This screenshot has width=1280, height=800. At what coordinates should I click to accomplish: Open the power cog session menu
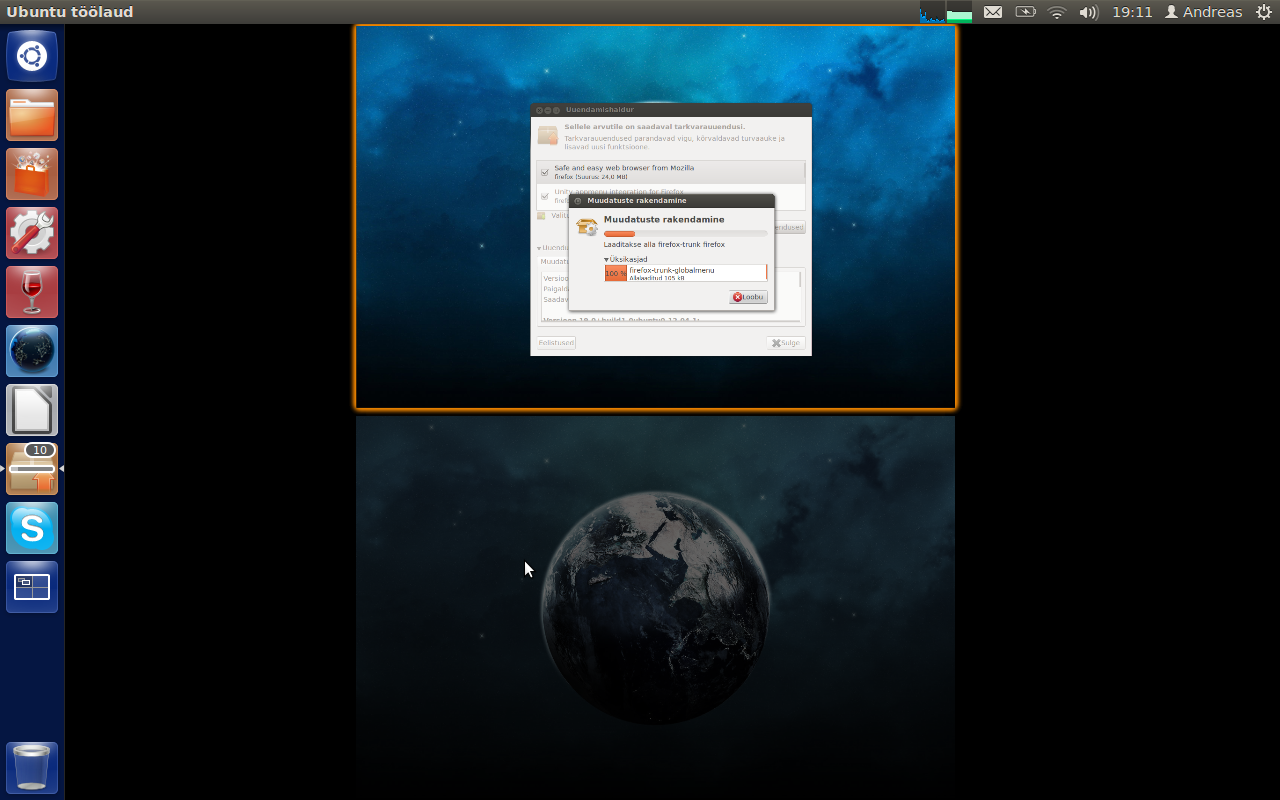(1263, 12)
